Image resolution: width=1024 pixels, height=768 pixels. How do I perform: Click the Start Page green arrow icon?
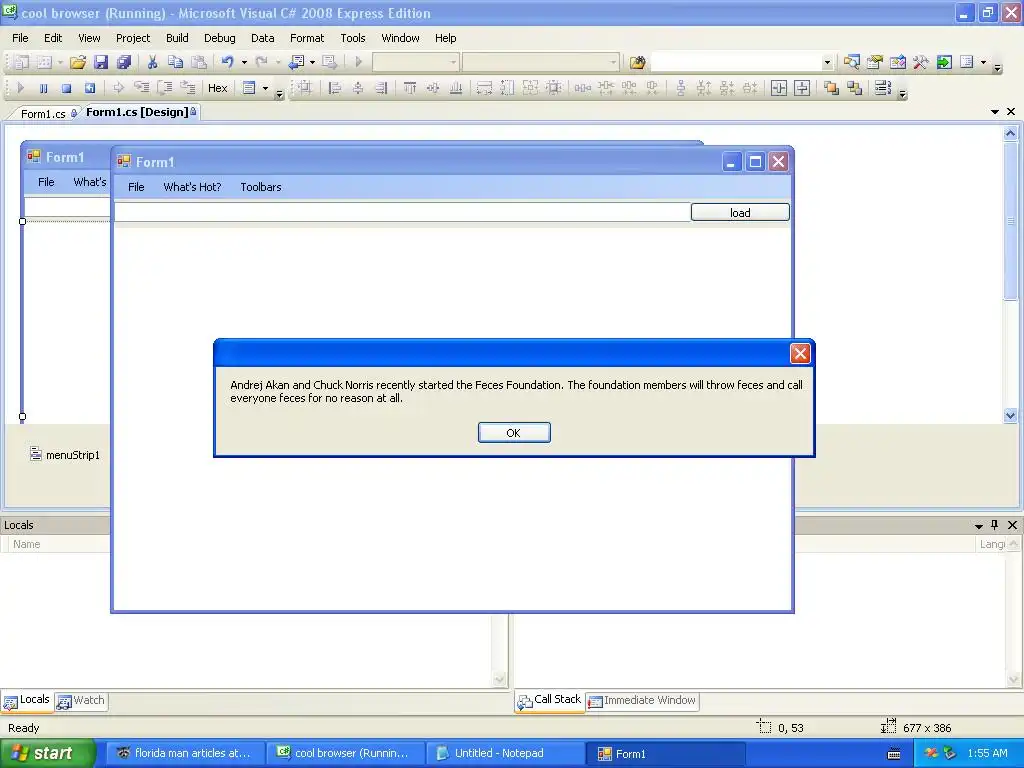[x=944, y=62]
